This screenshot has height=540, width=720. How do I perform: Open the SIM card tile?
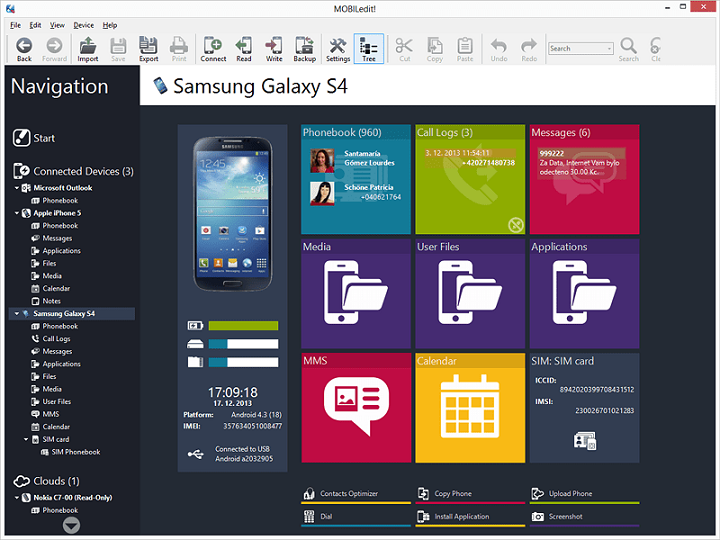pos(585,408)
